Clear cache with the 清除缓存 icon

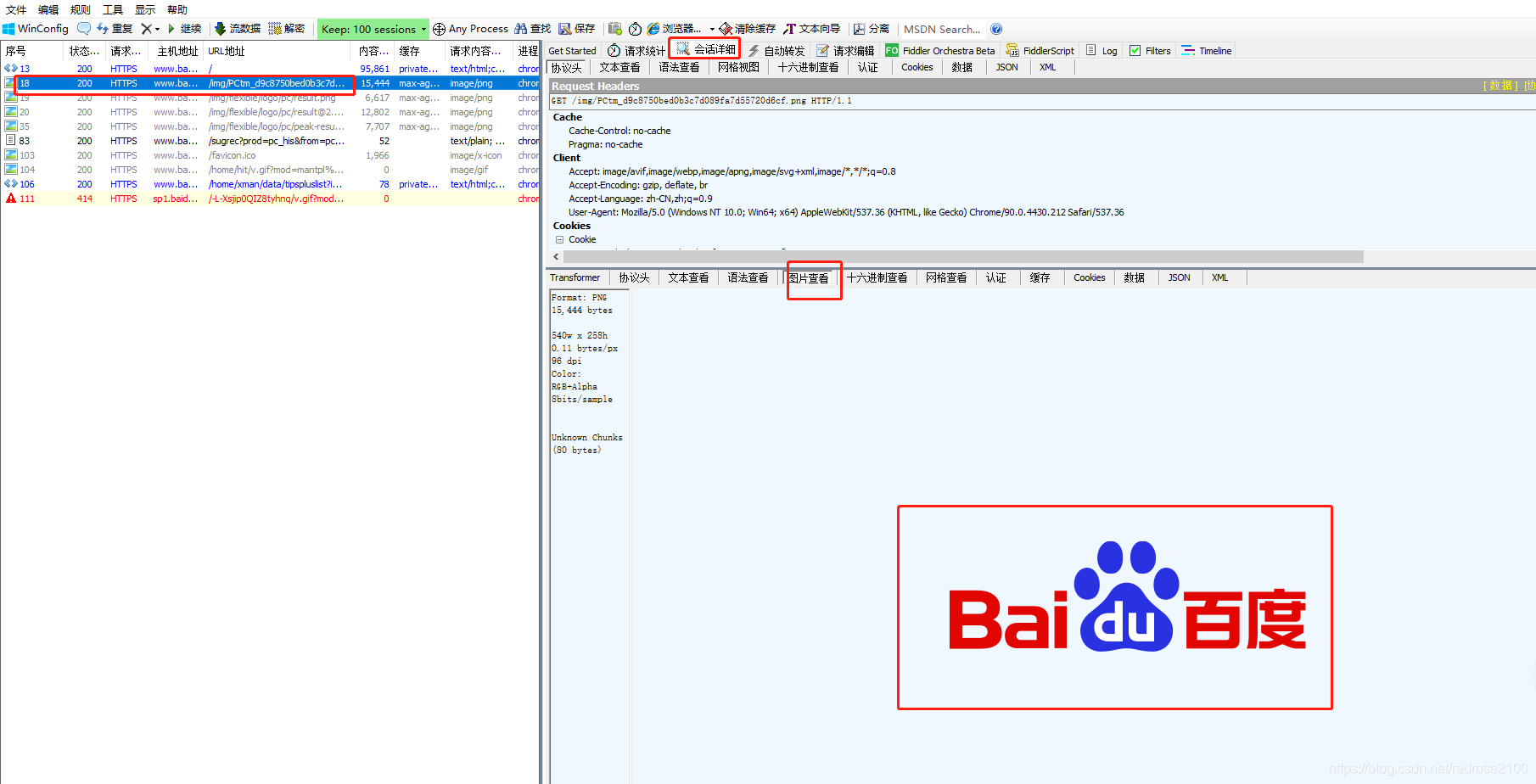(747, 29)
